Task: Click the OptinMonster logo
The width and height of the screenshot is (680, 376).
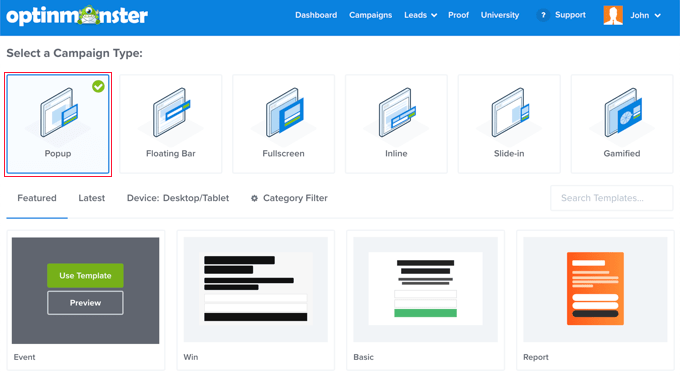Action: (x=77, y=16)
